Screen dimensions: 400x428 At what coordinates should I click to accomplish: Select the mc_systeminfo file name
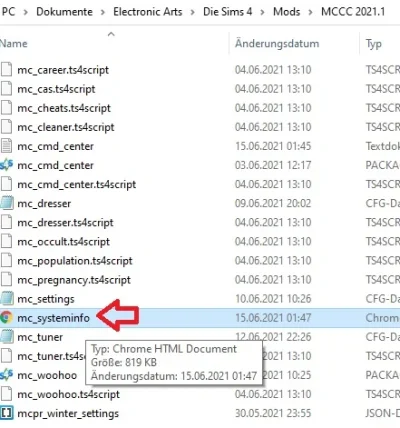coord(53,318)
